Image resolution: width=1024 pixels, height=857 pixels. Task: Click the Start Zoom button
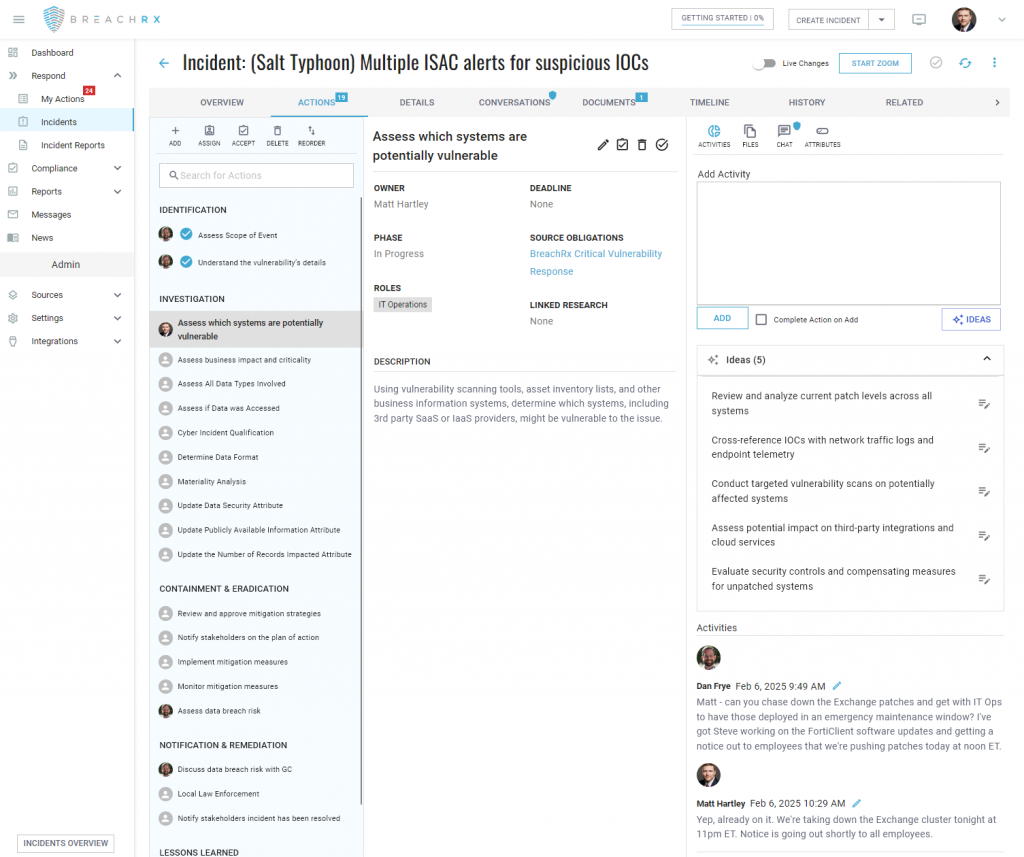(x=875, y=63)
